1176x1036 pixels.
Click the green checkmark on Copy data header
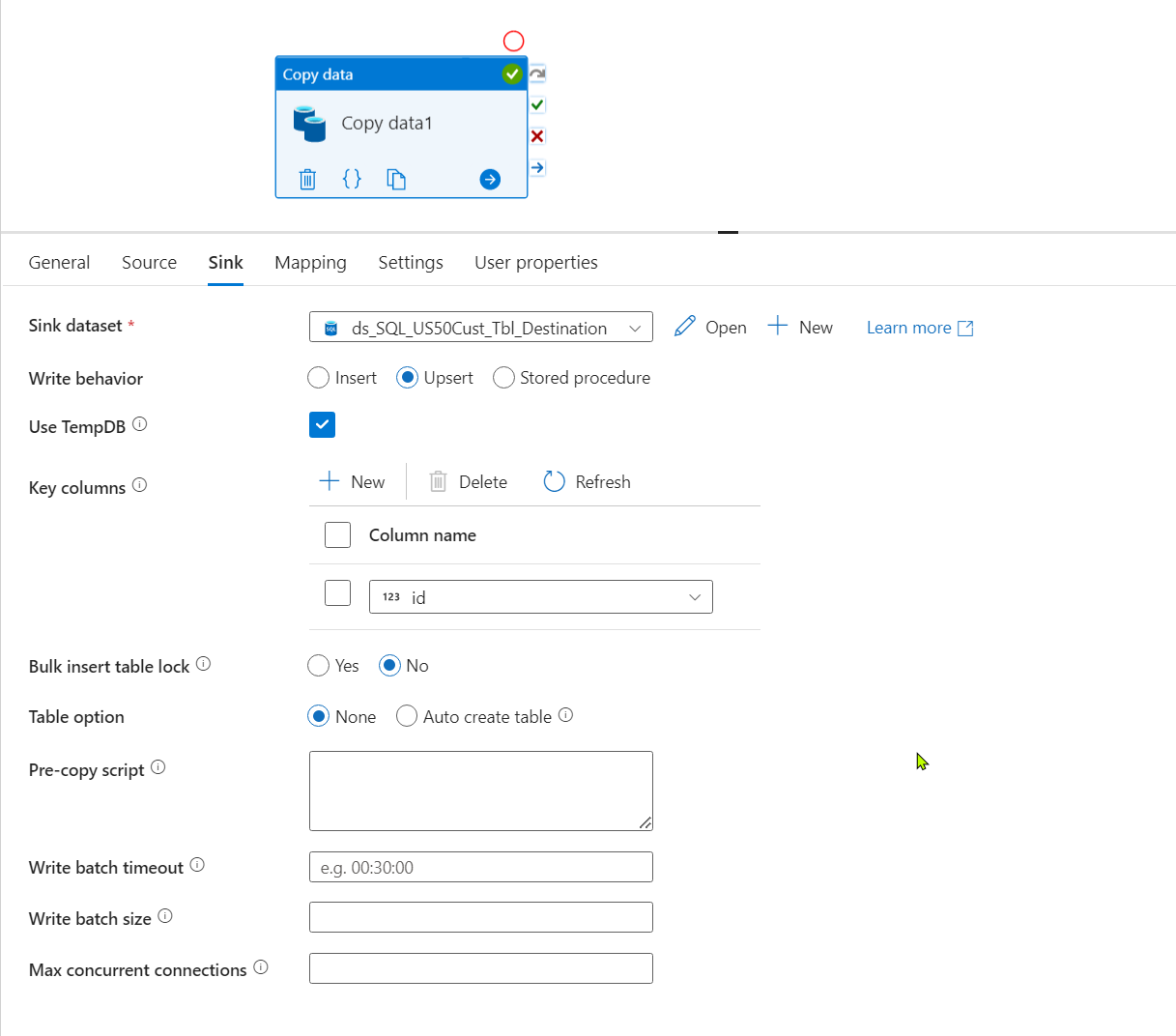tap(512, 73)
